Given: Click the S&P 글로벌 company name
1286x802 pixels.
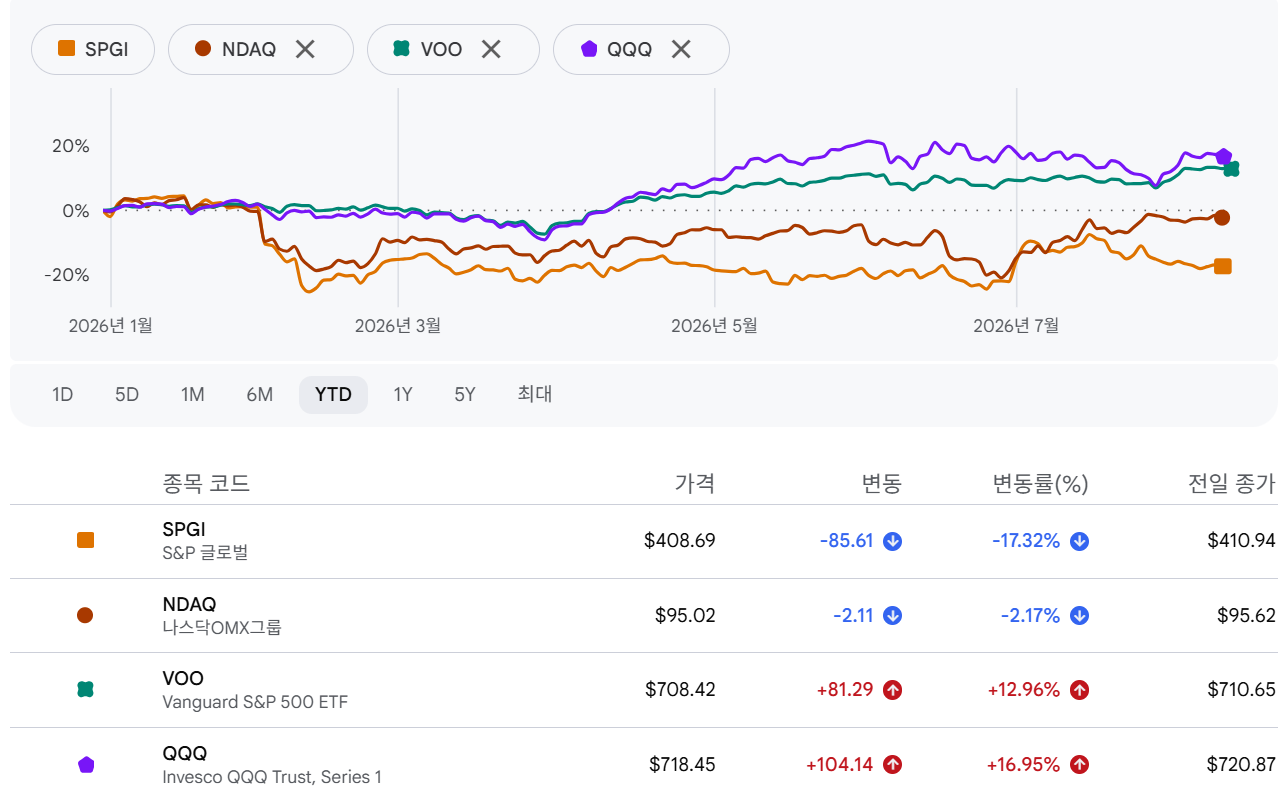Looking at the screenshot, I should point(205,553).
